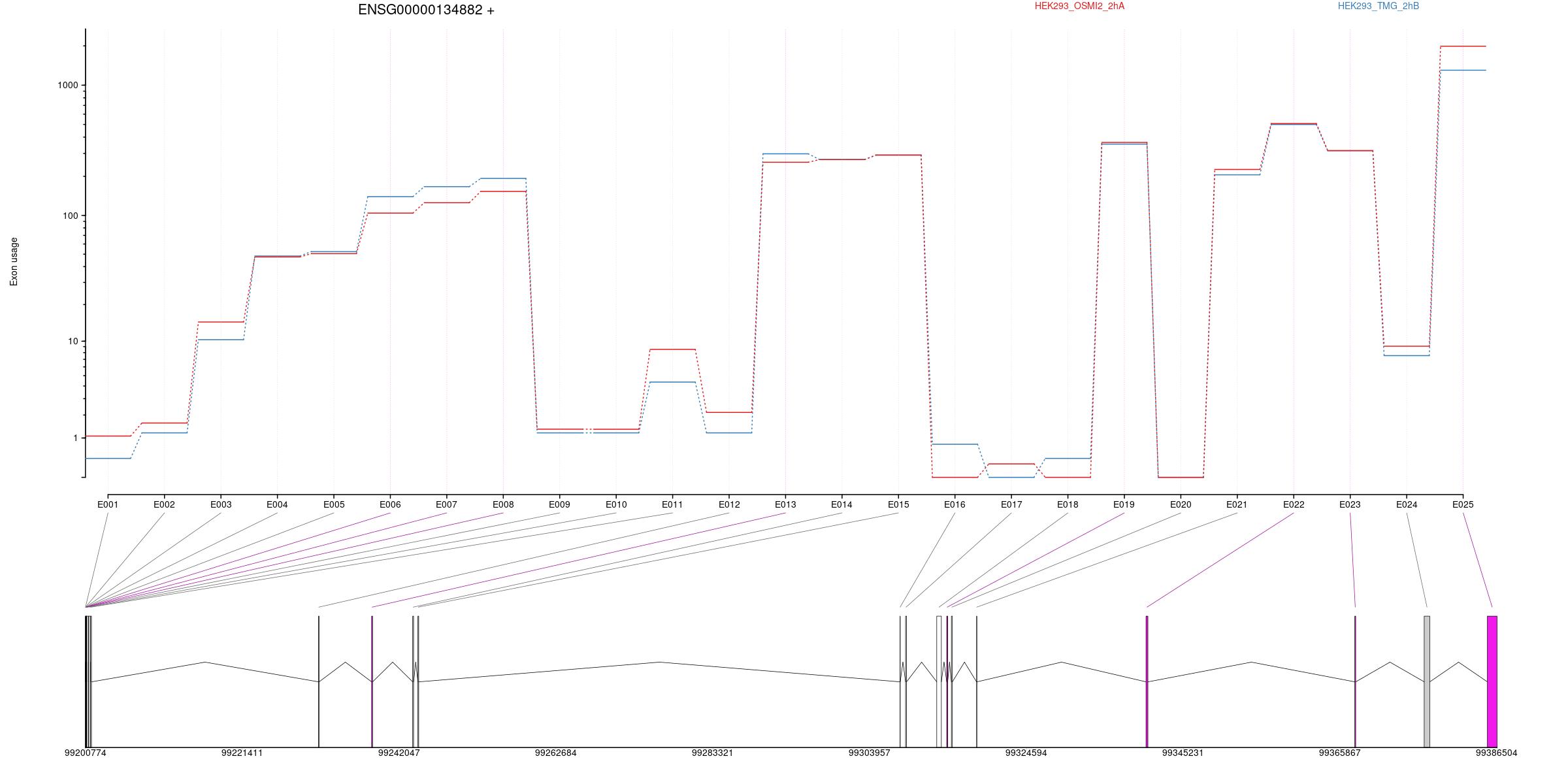Click genomic coordinate 99345231

click(x=1183, y=753)
